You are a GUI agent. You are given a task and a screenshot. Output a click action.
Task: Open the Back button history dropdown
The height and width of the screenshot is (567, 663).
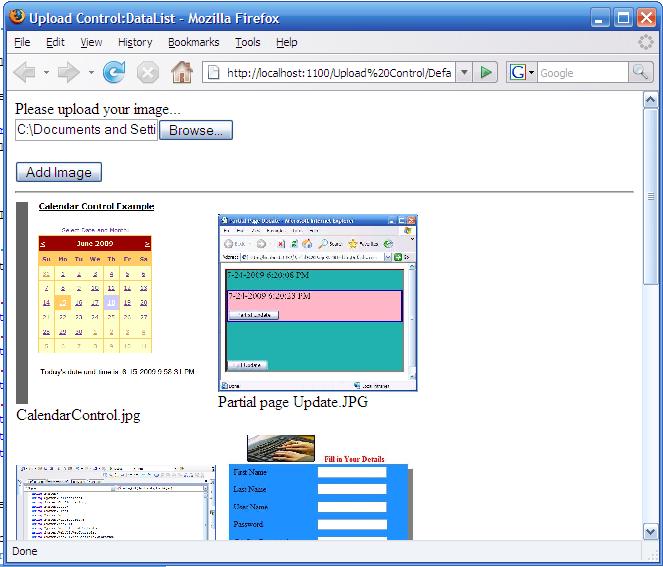pyautogui.click(x=46, y=73)
